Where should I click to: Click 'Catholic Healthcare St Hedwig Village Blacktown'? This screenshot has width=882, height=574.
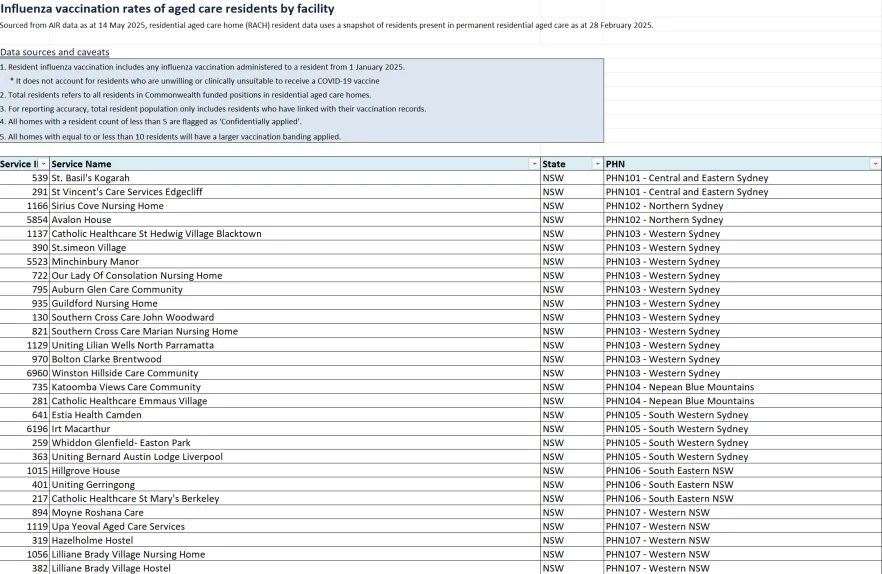point(295,234)
